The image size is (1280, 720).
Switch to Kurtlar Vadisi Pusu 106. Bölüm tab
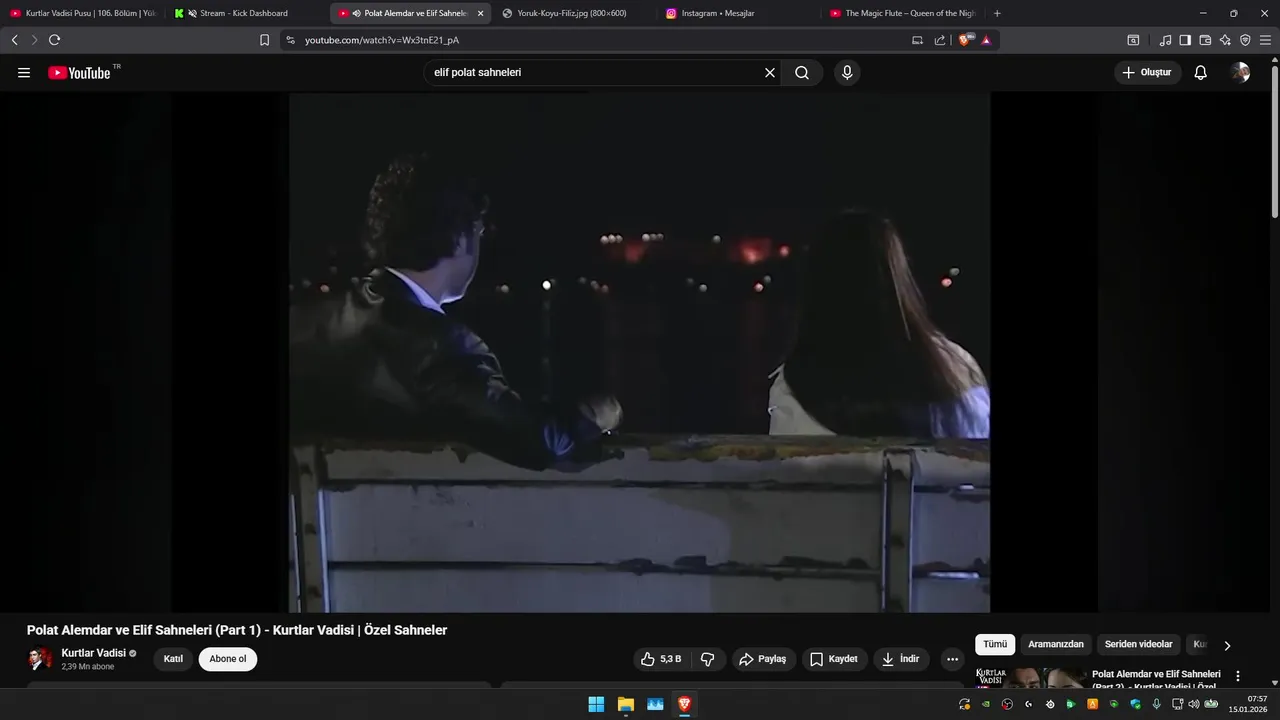click(x=83, y=13)
